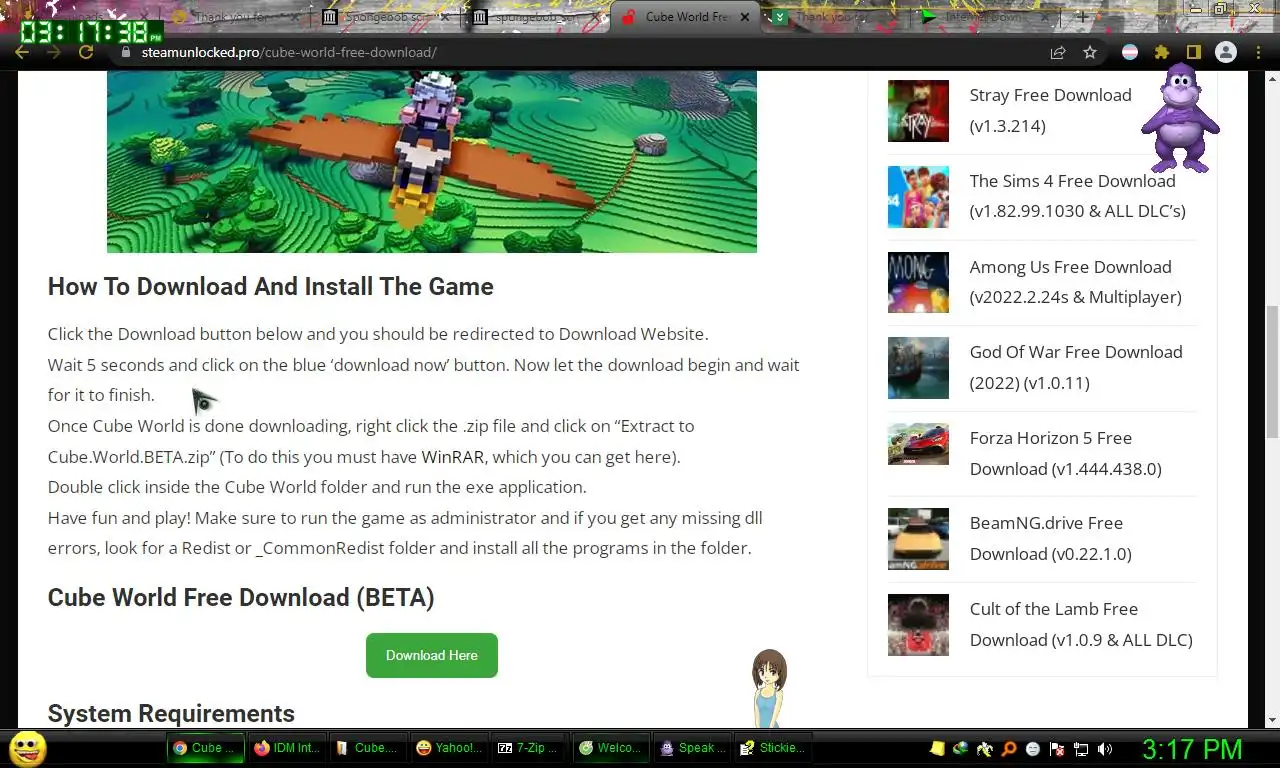1280x768 pixels.
Task: Open the Action Center flag tray icon
Action: point(1057,748)
